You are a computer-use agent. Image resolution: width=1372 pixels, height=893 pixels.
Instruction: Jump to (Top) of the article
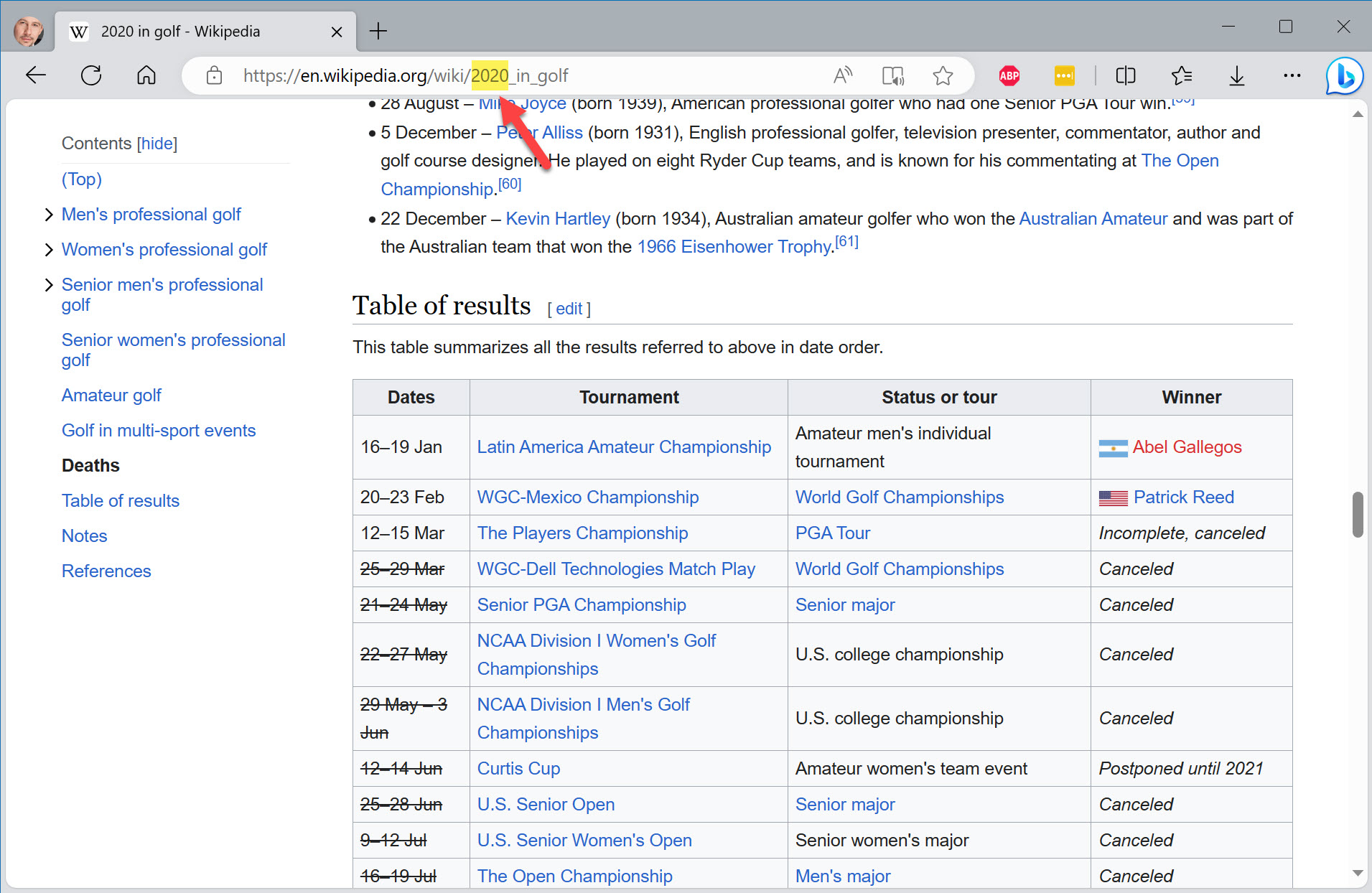point(82,179)
